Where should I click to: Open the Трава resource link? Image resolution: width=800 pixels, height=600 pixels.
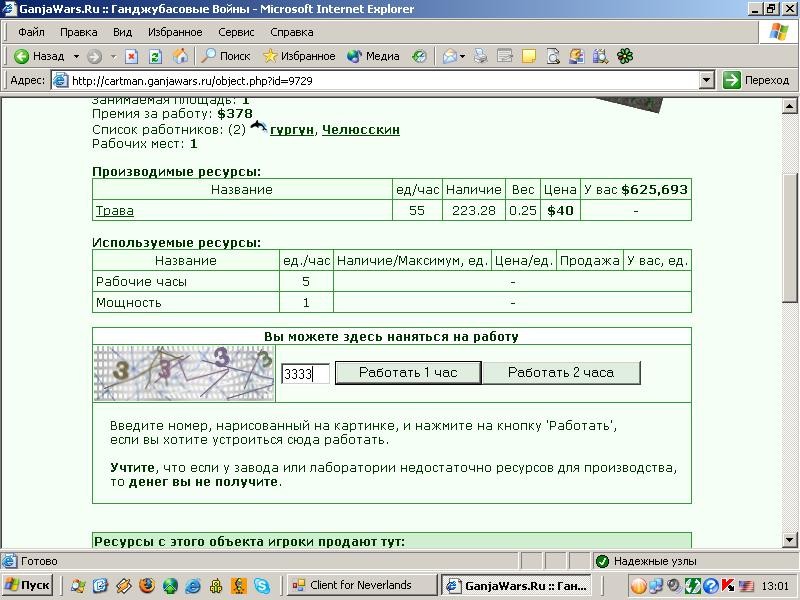point(115,211)
